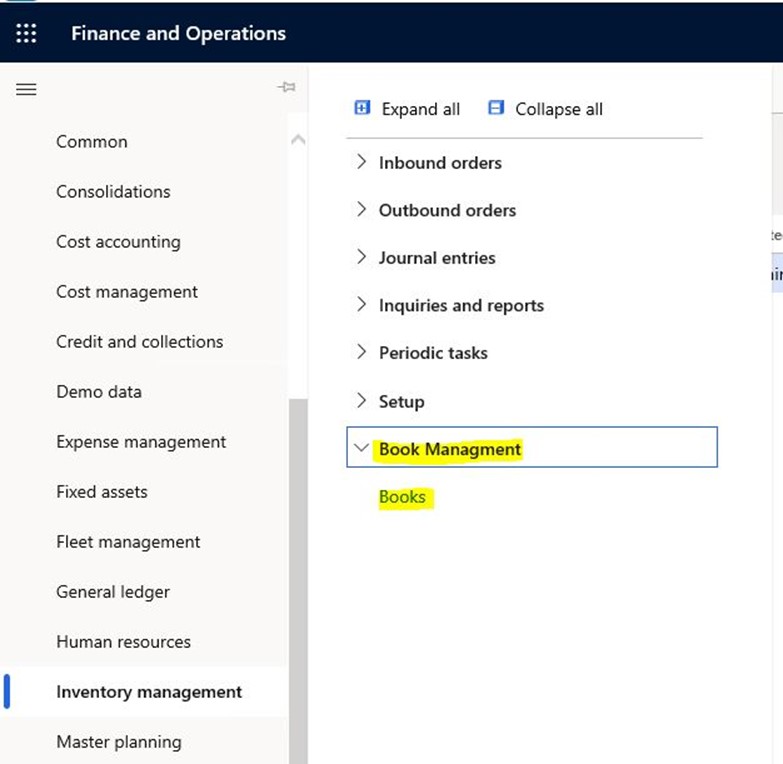783x764 pixels.
Task: Collapse the navigation pane hamburger icon
Action: [26, 89]
